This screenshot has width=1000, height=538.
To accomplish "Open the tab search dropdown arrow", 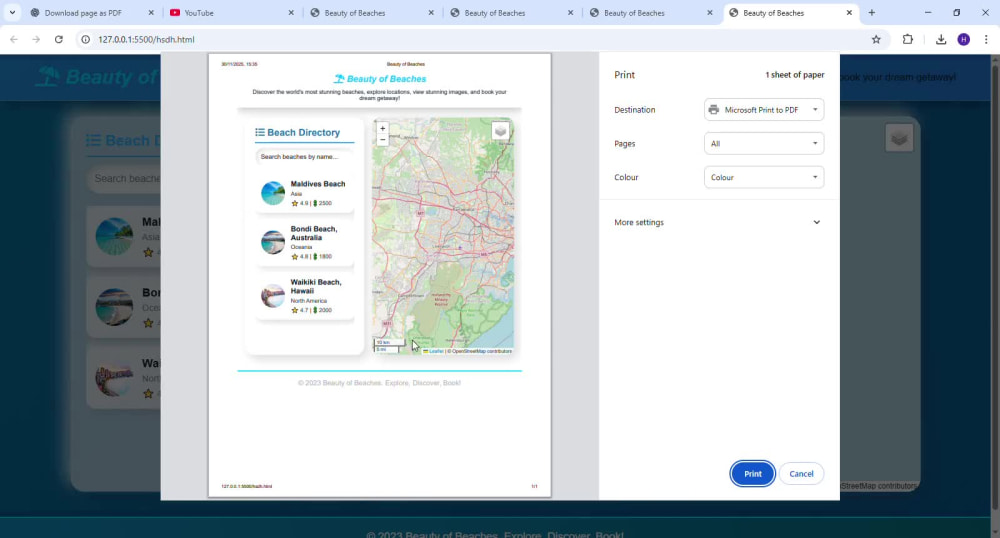I will tap(12, 13).
